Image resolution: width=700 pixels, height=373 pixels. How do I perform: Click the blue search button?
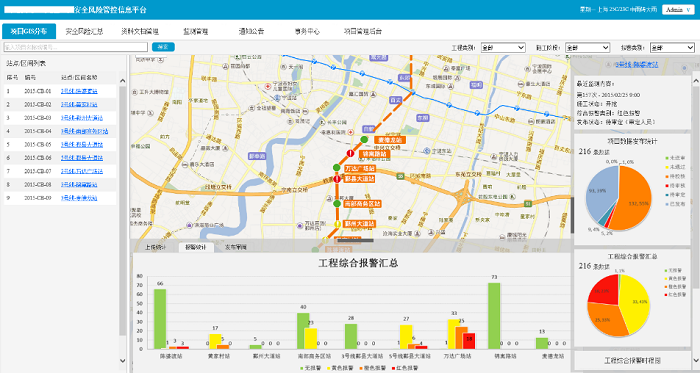point(163,47)
